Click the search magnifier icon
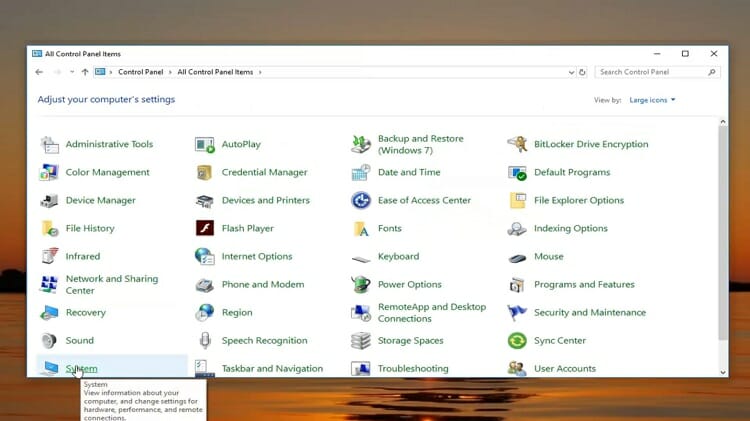Image resolution: width=750 pixels, height=421 pixels. (712, 72)
